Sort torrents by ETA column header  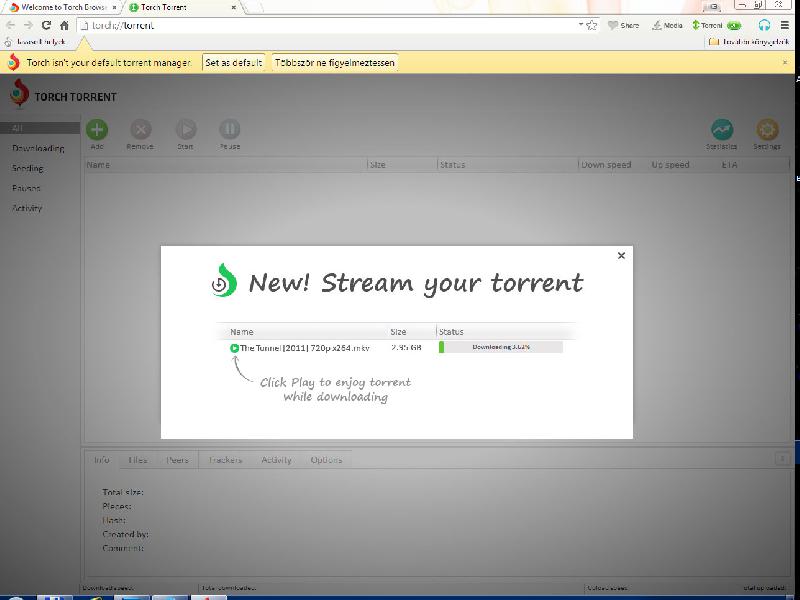pos(730,165)
